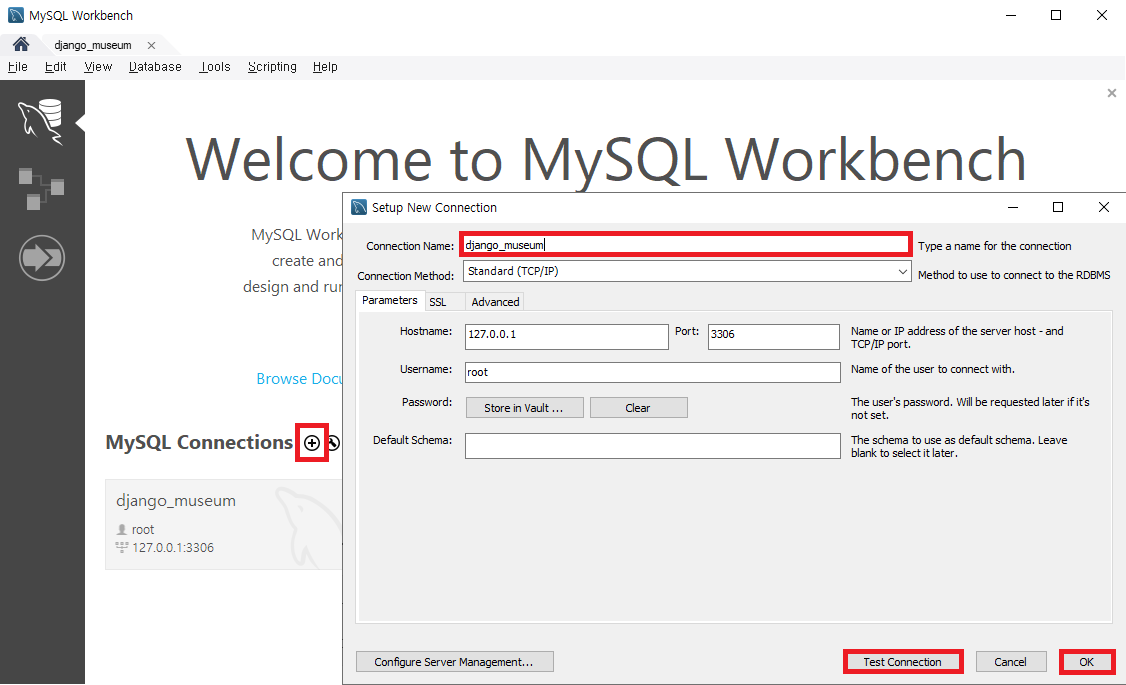Open the File menu
The image size is (1126, 685).
[18, 67]
